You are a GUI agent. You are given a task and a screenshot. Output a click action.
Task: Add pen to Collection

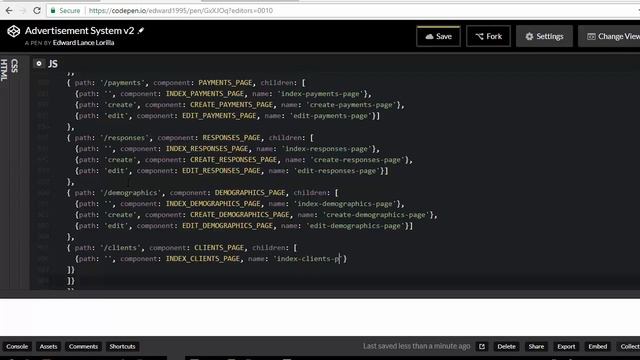pyautogui.click(x=629, y=347)
